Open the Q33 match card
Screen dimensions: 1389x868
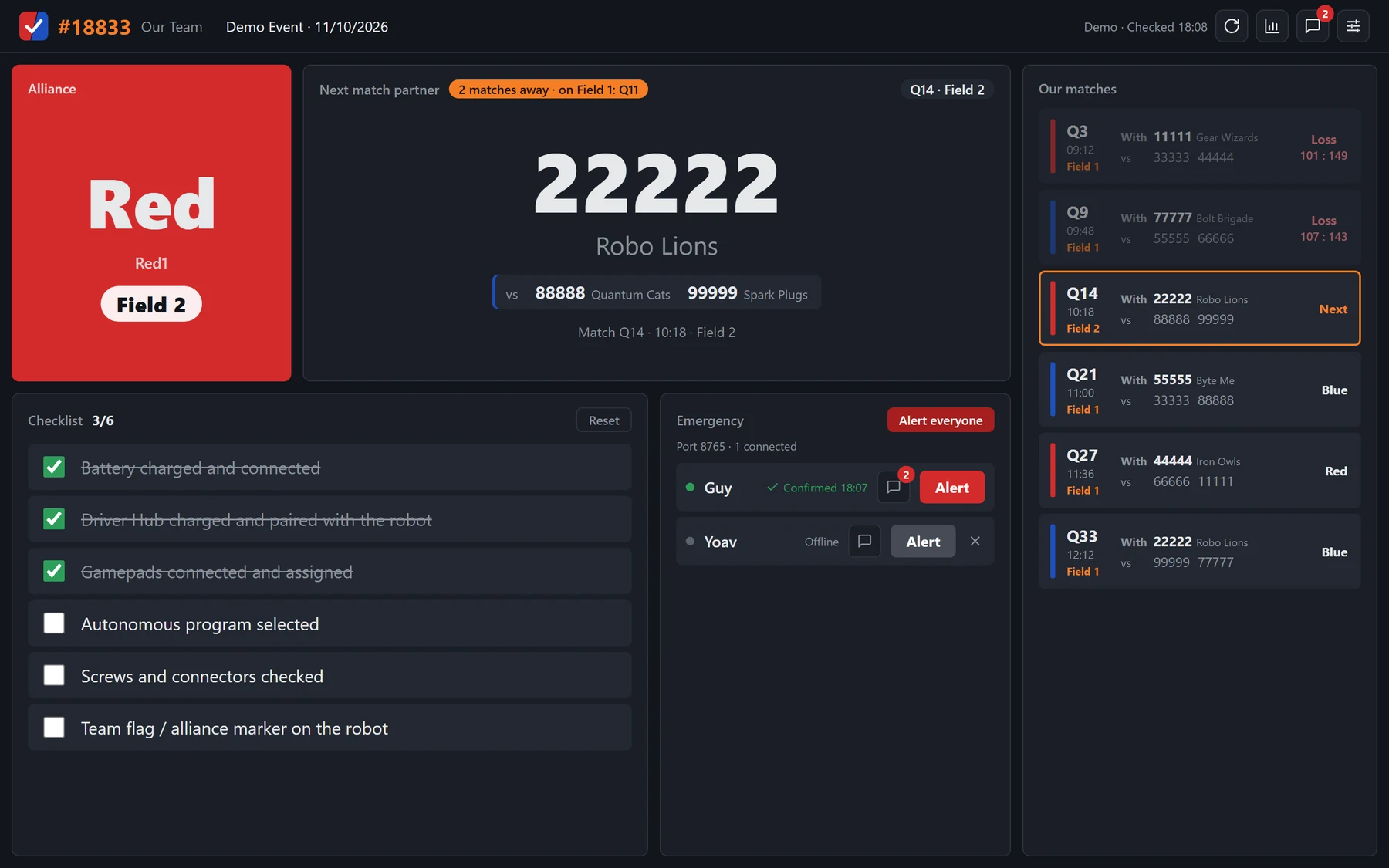1199,552
